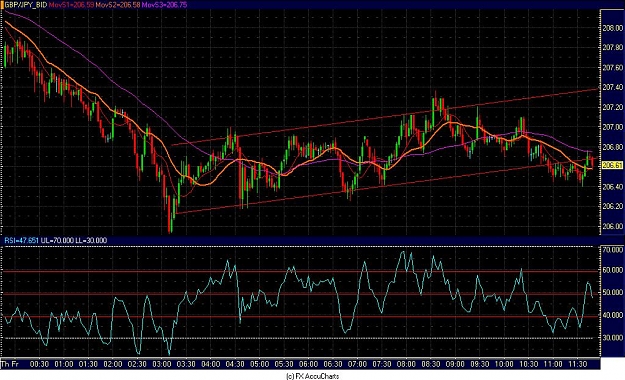
Task: Click the 50.000 RSI scale label
Action: [x=613, y=293]
